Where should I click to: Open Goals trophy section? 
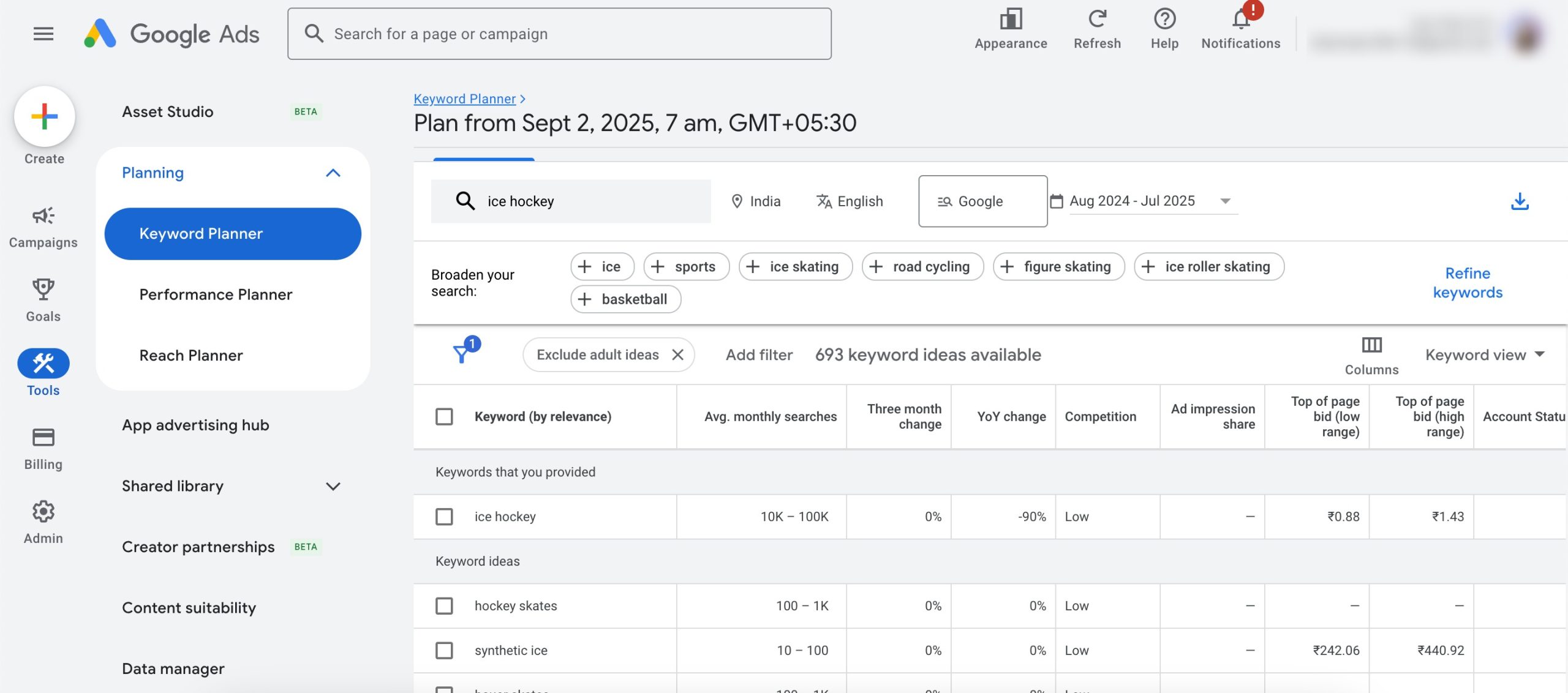click(x=43, y=301)
